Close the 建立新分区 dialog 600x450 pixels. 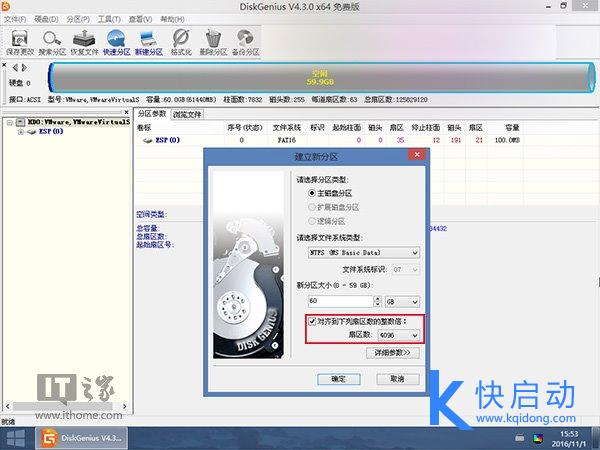417,154
